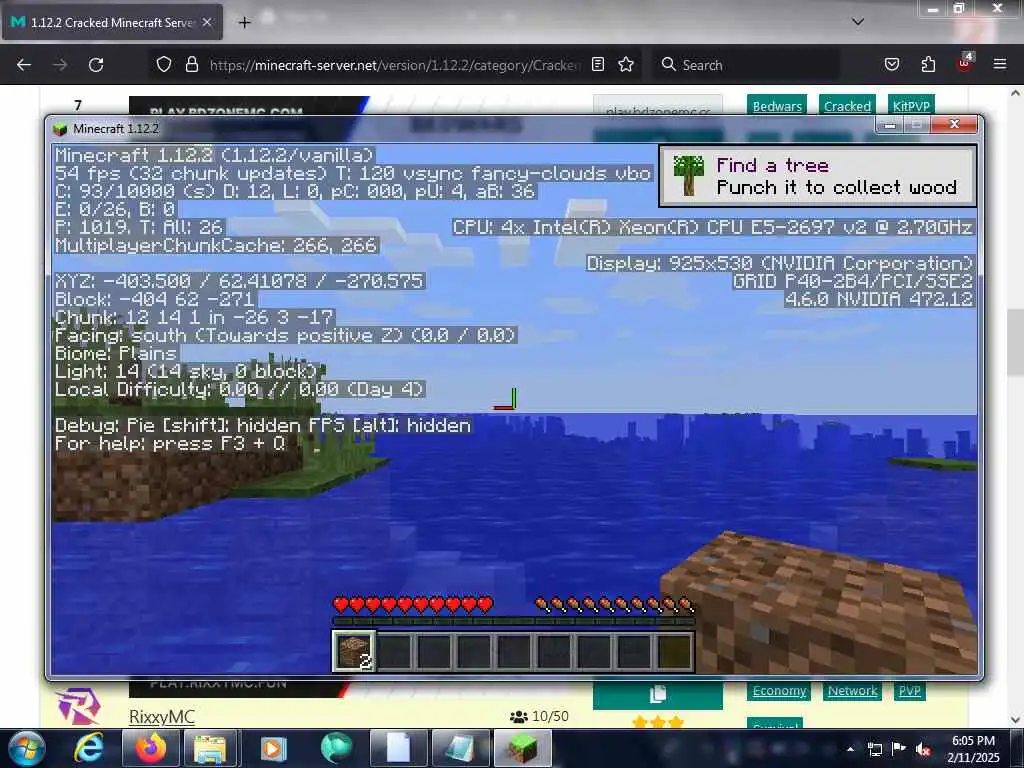Bookmark this page with the star icon
1024x768 pixels.
pyautogui.click(x=626, y=64)
